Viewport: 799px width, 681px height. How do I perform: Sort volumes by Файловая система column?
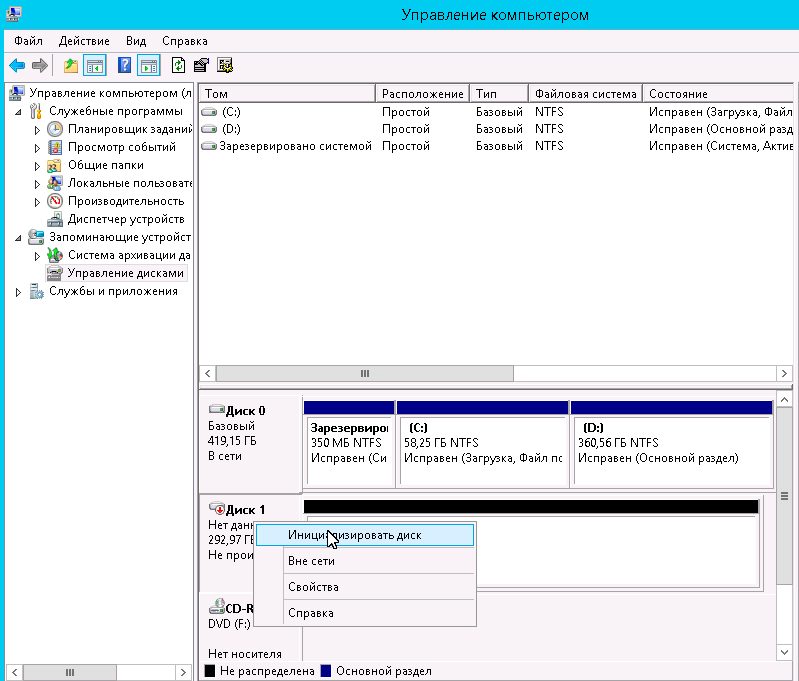click(585, 94)
